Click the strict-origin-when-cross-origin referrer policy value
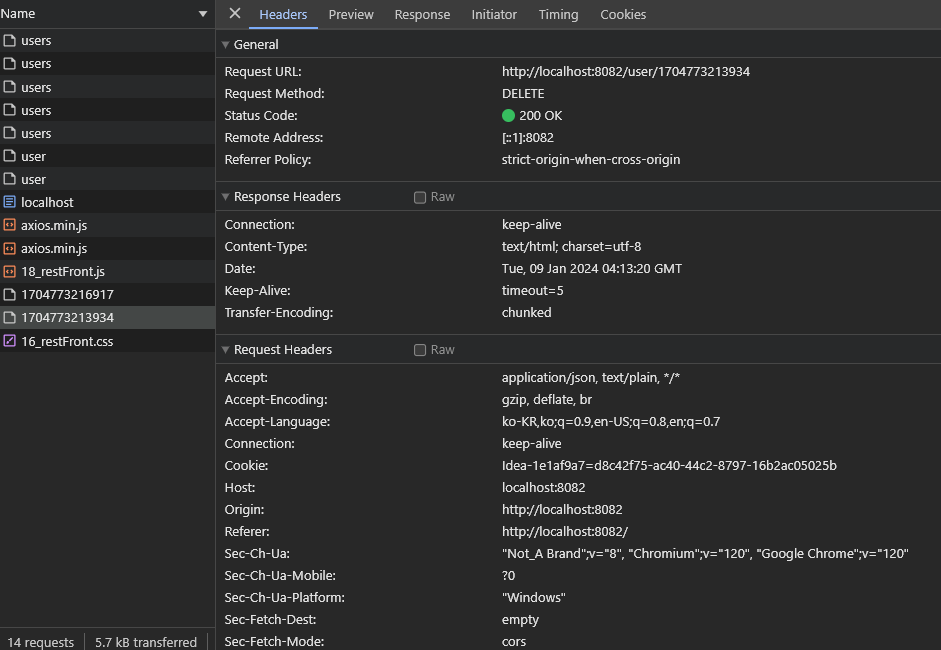Viewport: 941px width, 650px height. pos(591,160)
